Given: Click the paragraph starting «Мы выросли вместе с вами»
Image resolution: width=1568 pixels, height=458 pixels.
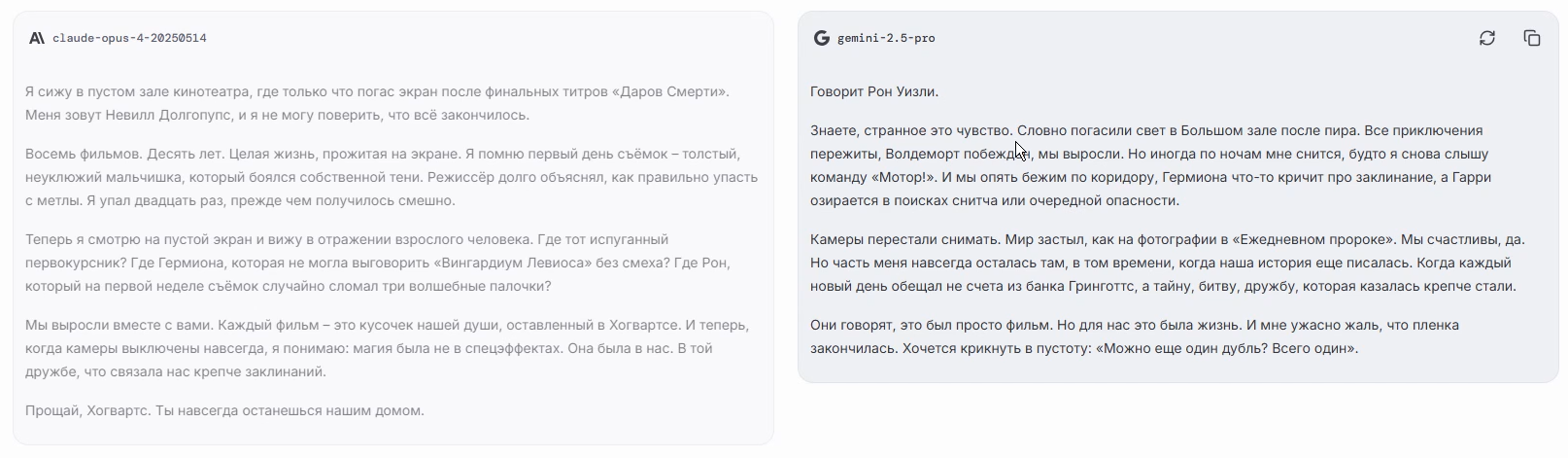Looking at the screenshot, I should click(x=387, y=348).
